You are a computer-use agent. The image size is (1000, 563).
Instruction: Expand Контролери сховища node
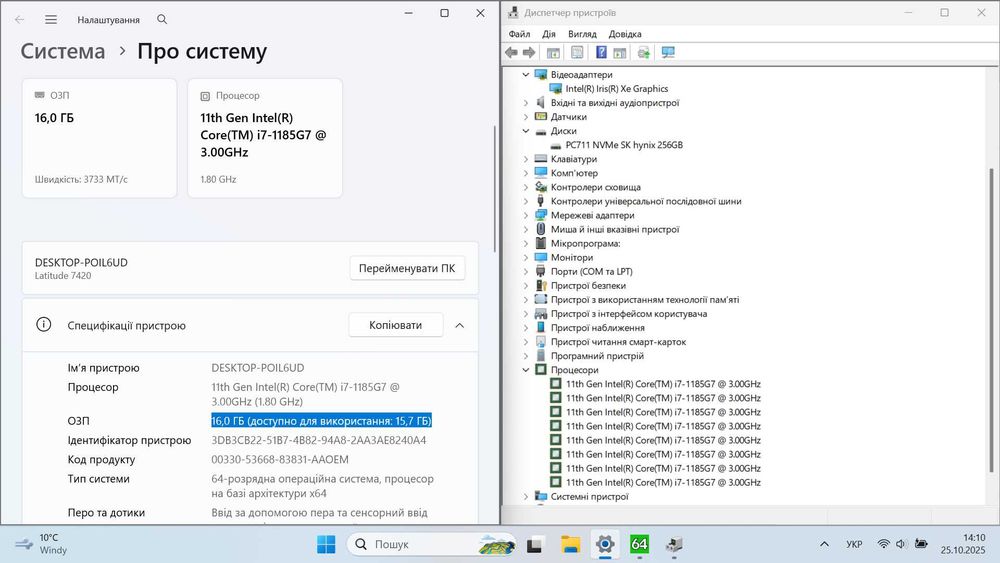526,187
